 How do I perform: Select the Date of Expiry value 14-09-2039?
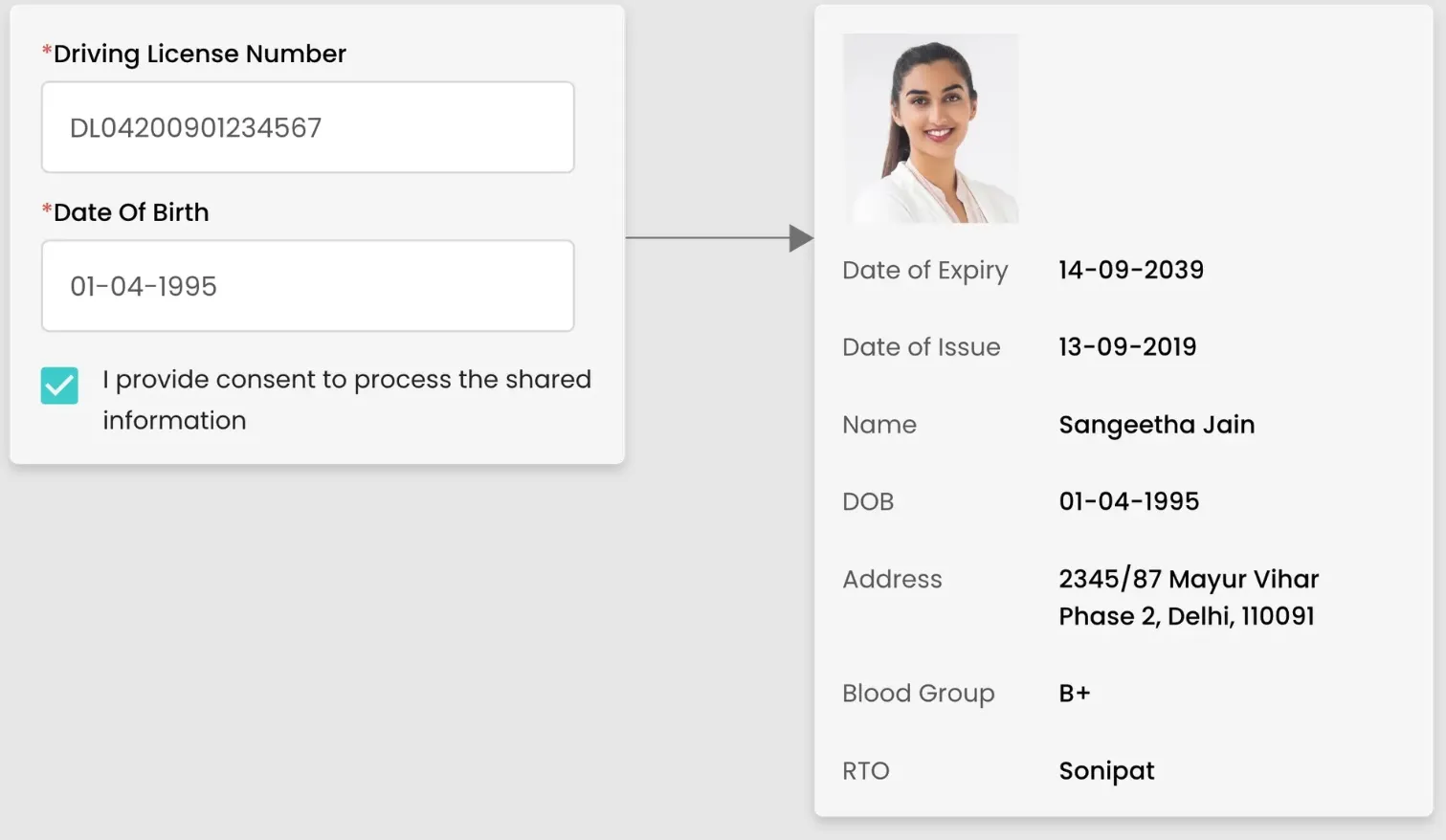[x=1130, y=270]
